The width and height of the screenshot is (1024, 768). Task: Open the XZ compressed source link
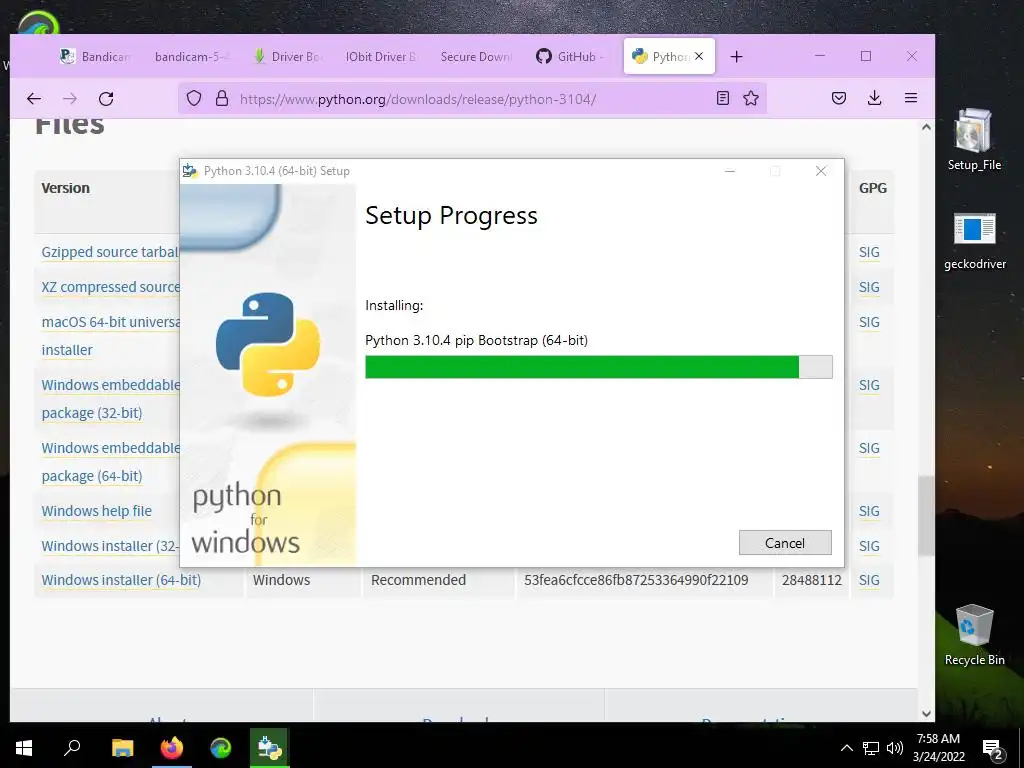tap(110, 287)
